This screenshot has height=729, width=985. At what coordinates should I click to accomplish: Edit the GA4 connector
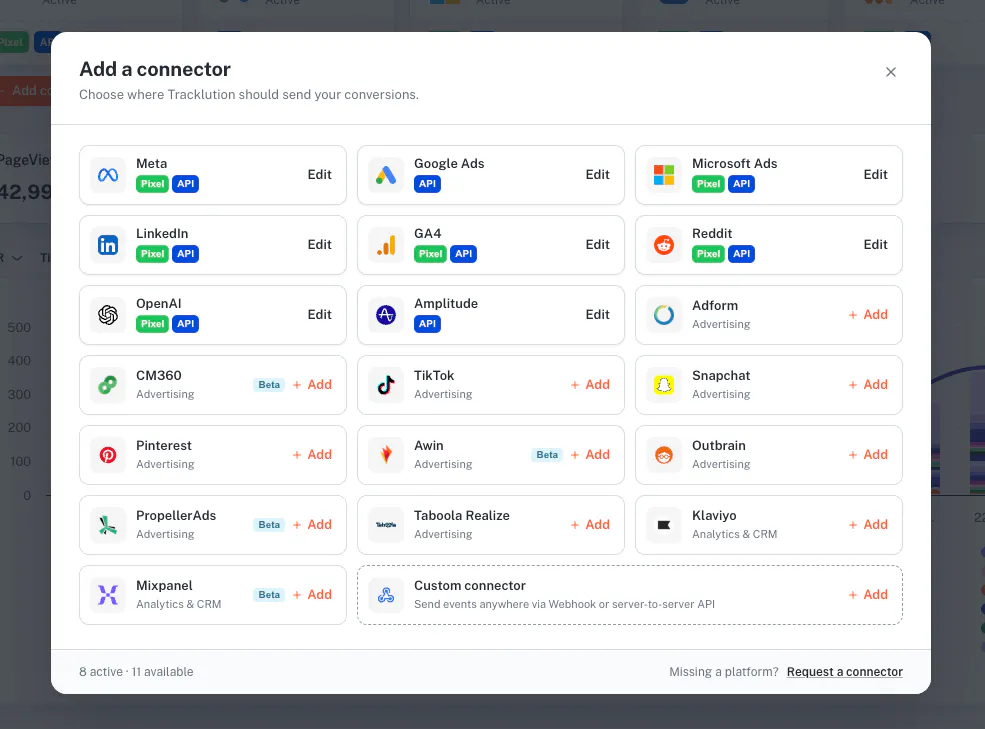(597, 244)
